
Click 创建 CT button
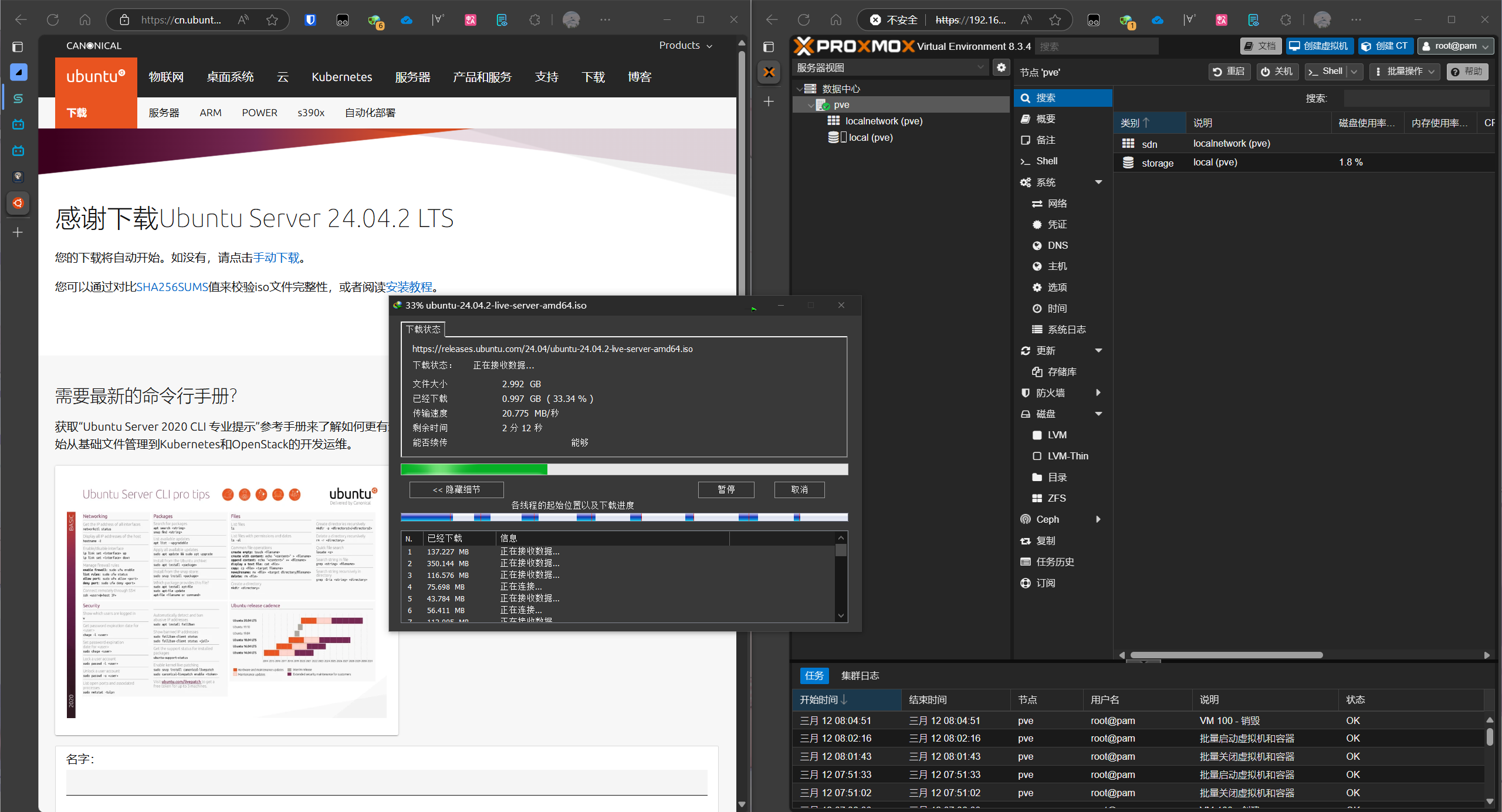click(1385, 46)
